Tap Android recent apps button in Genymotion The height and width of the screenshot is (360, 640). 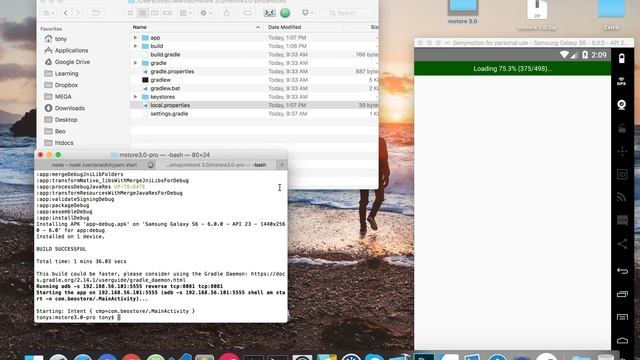(x=622, y=293)
